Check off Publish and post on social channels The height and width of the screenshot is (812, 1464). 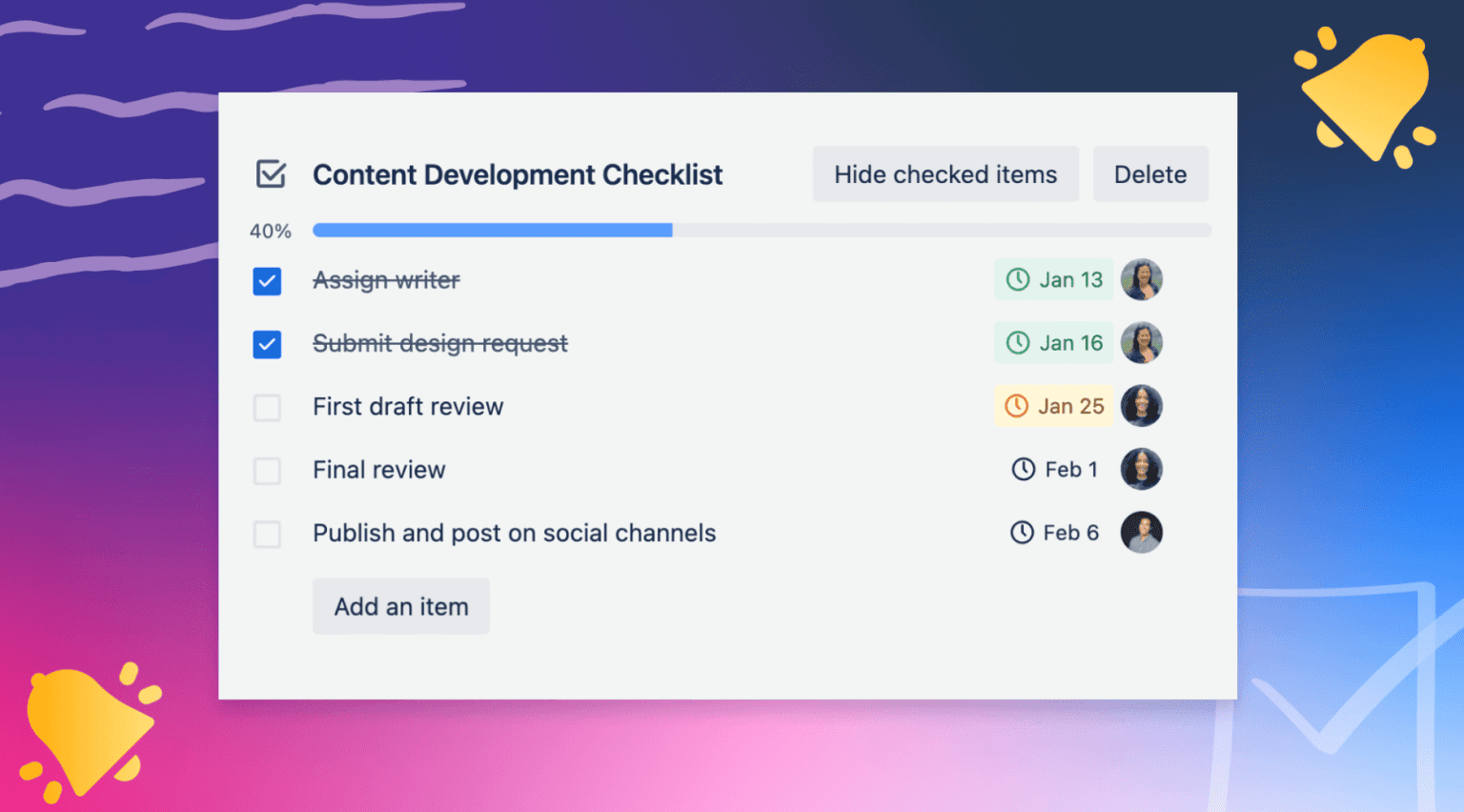[x=267, y=534]
